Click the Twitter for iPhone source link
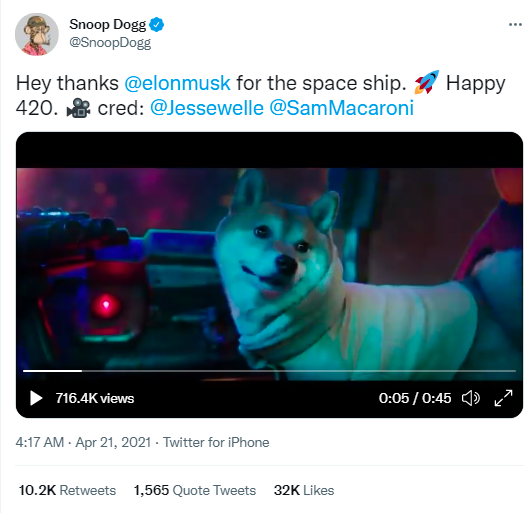Screen dimensions: 530x513 [216, 442]
